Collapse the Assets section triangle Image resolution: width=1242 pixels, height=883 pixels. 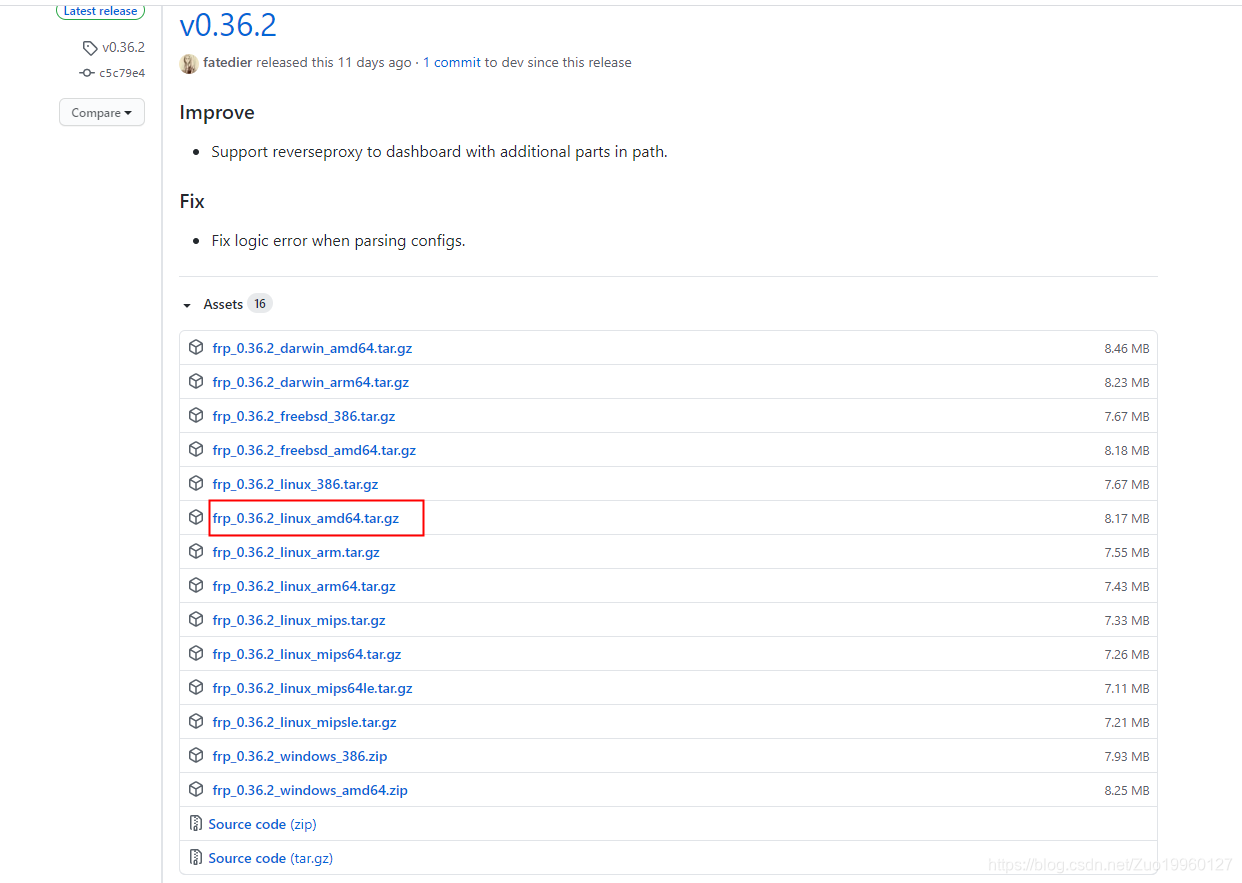click(x=187, y=305)
